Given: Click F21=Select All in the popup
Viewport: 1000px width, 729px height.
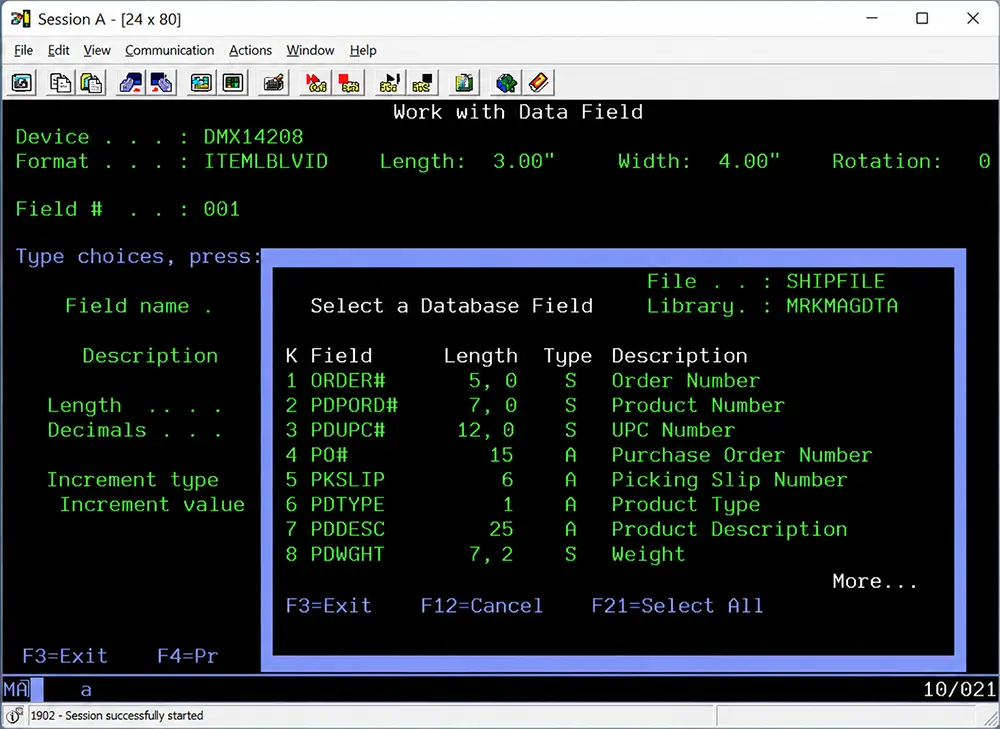Looking at the screenshot, I should click(677, 605).
